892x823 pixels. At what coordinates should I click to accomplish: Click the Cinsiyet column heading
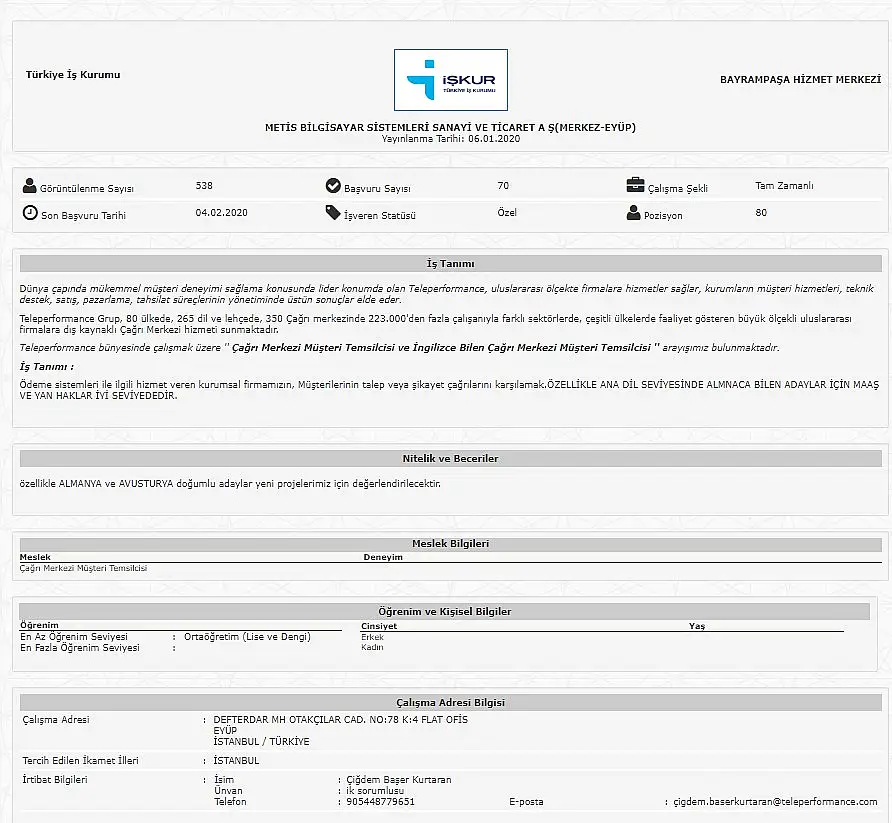pos(379,626)
